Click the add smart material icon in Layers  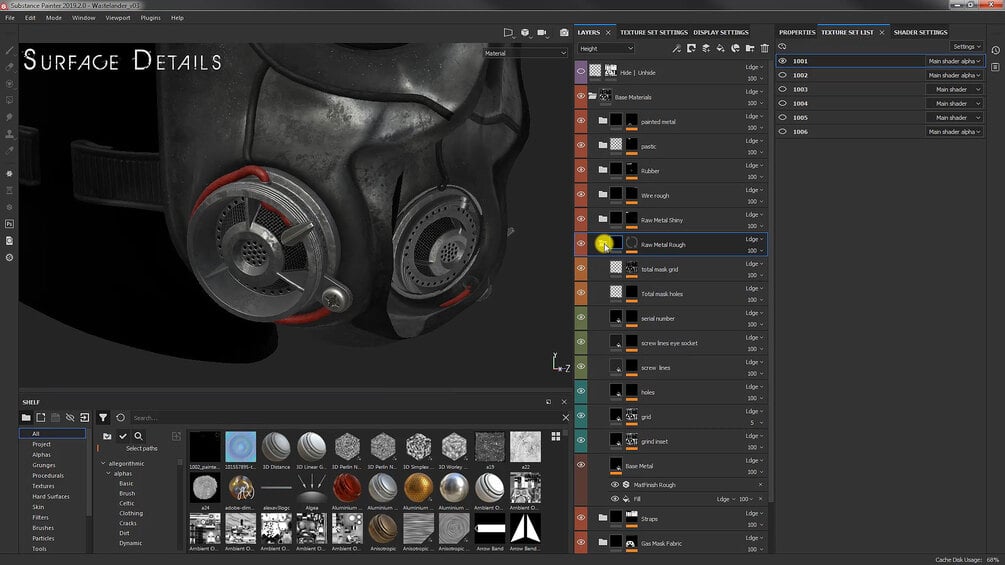(x=735, y=48)
